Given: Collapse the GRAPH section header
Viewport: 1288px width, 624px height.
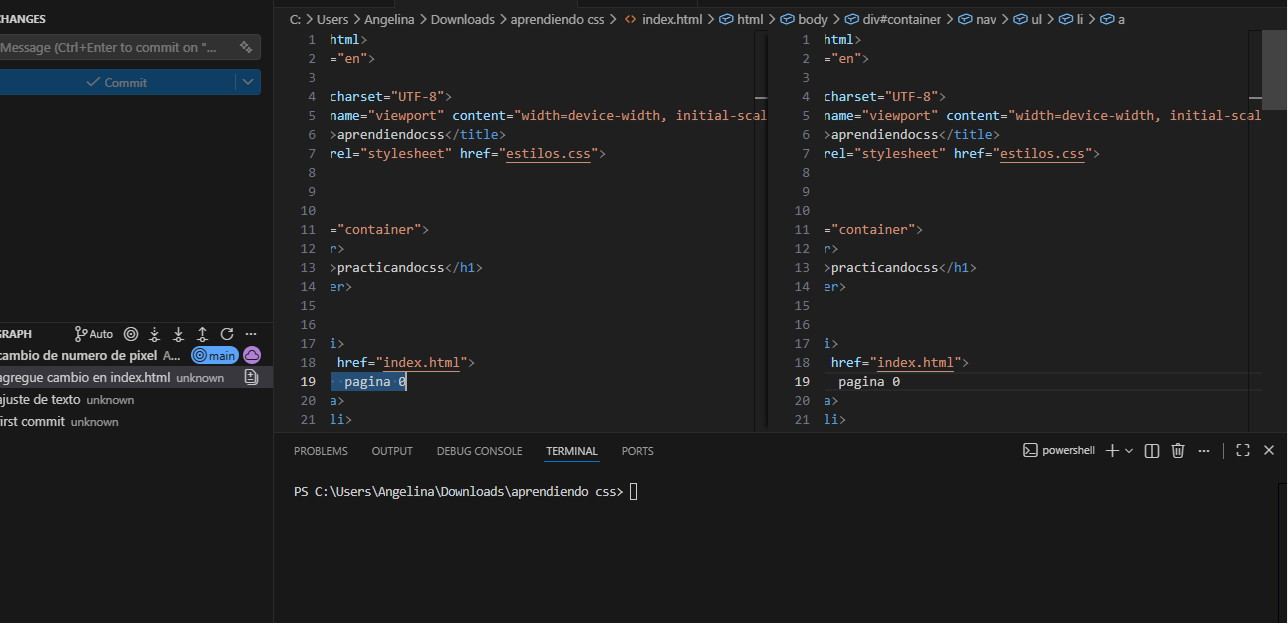Looking at the screenshot, I should [16, 334].
